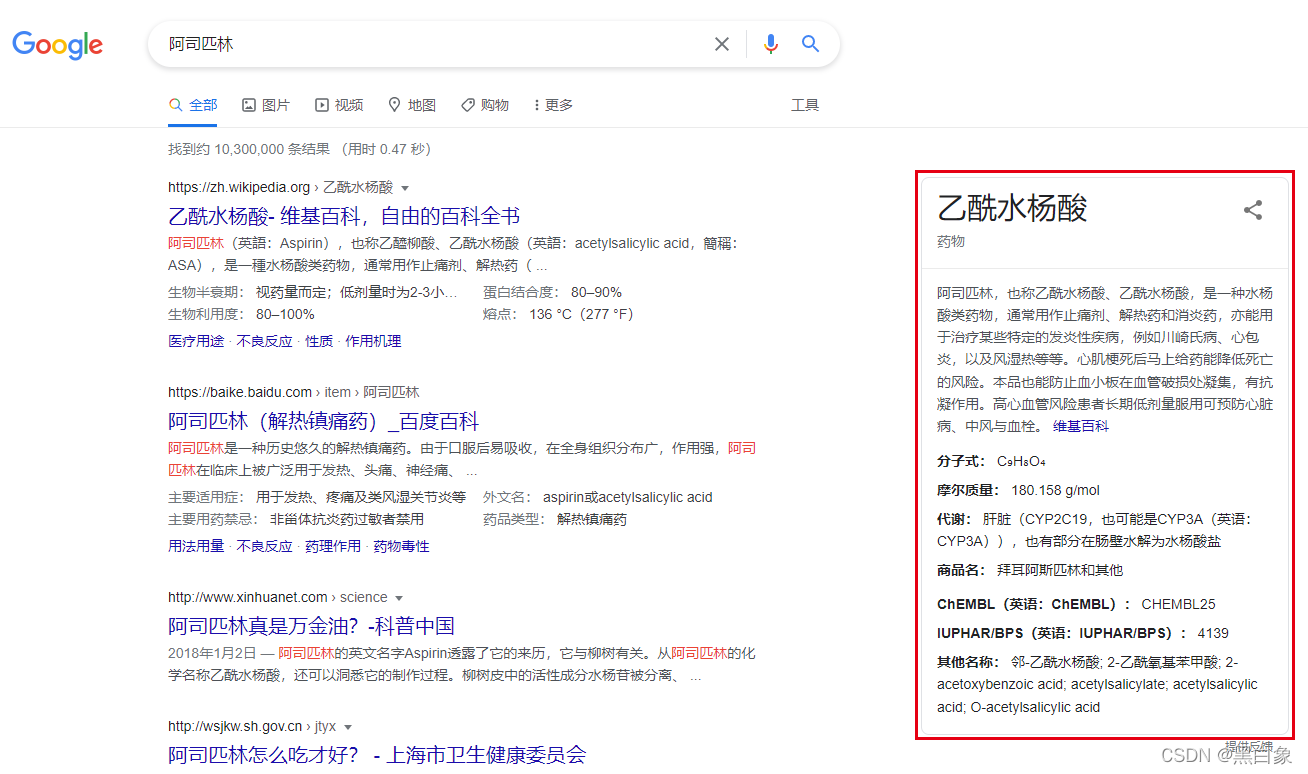Click the https://baike.baidu.com breadcrumb URL
1308x774 pixels.
tap(240, 392)
